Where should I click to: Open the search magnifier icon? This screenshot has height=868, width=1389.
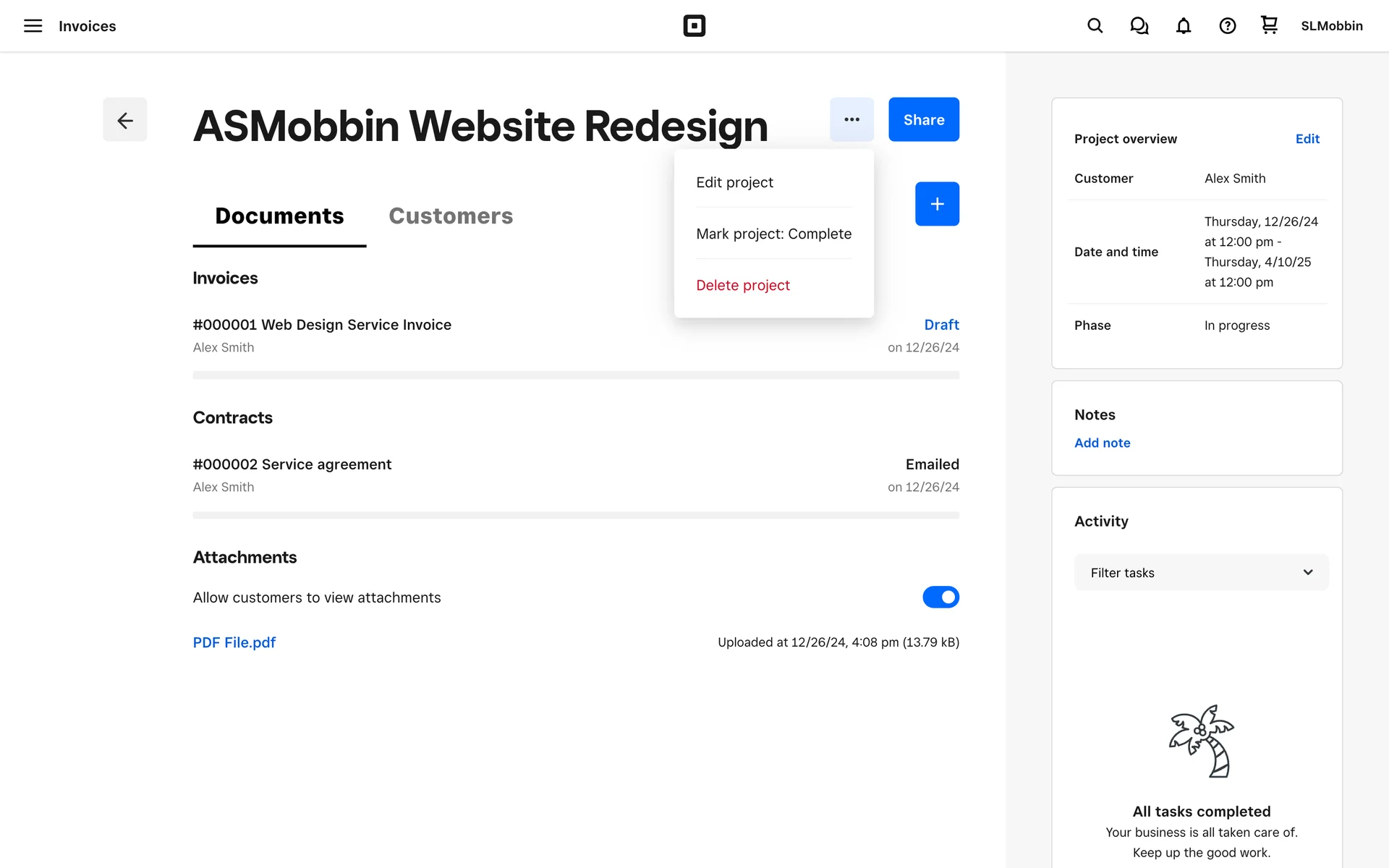pyautogui.click(x=1095, y=26)
